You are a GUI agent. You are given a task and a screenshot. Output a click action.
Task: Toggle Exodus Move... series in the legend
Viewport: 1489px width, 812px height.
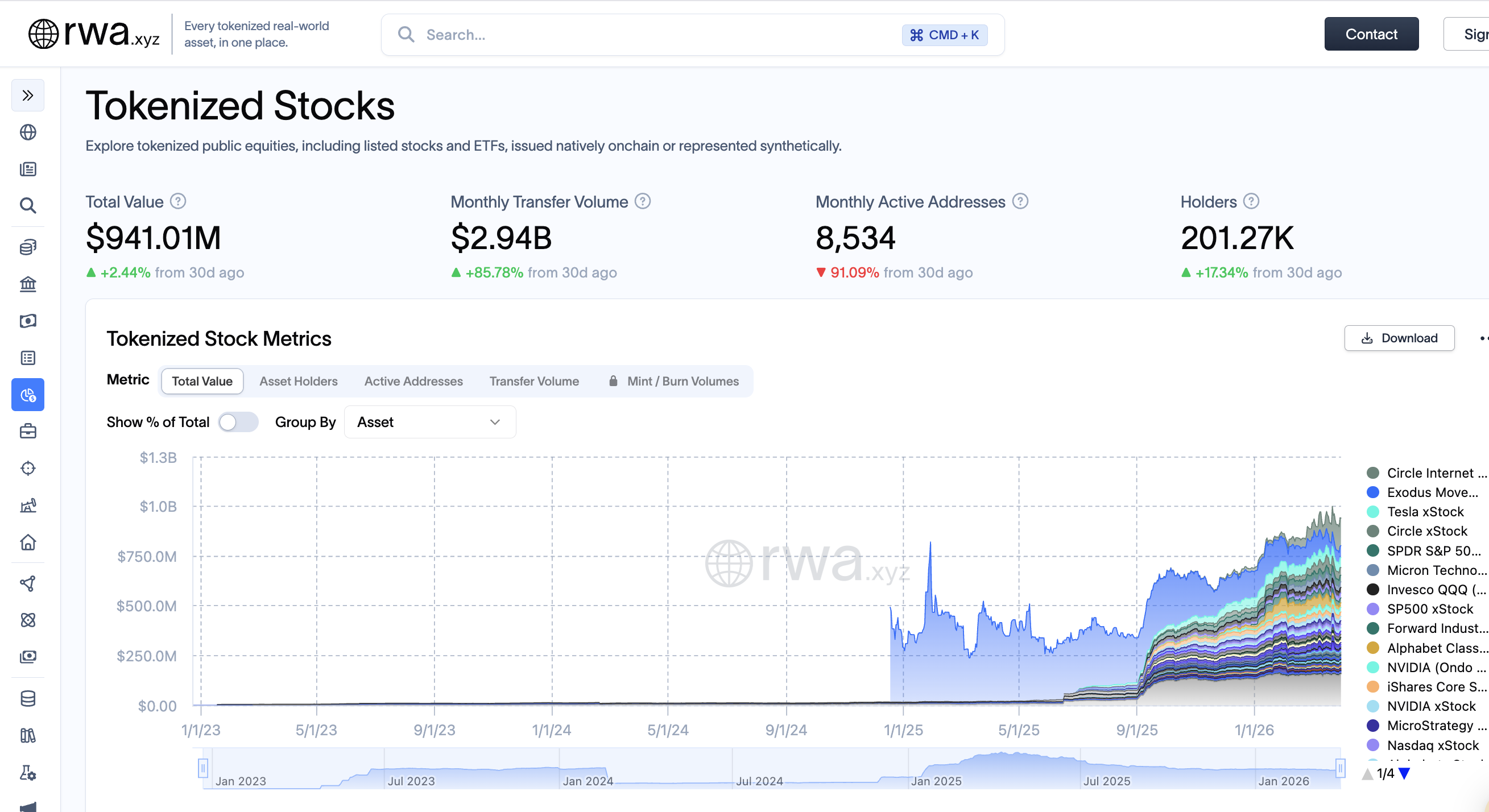(x=1422, y=492)
